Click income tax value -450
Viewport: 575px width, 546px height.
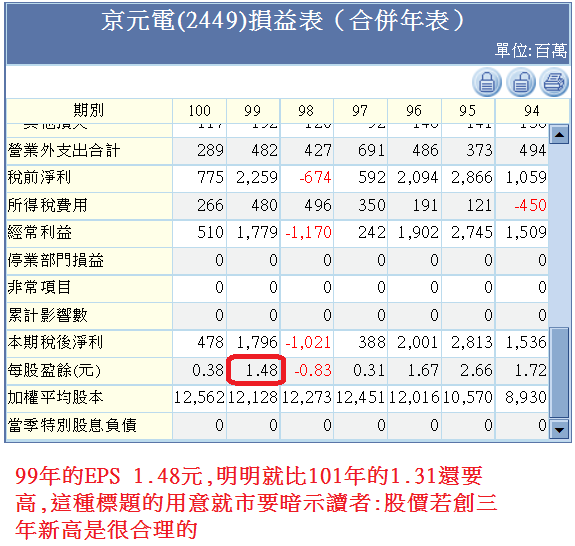[x=530, y=205]
